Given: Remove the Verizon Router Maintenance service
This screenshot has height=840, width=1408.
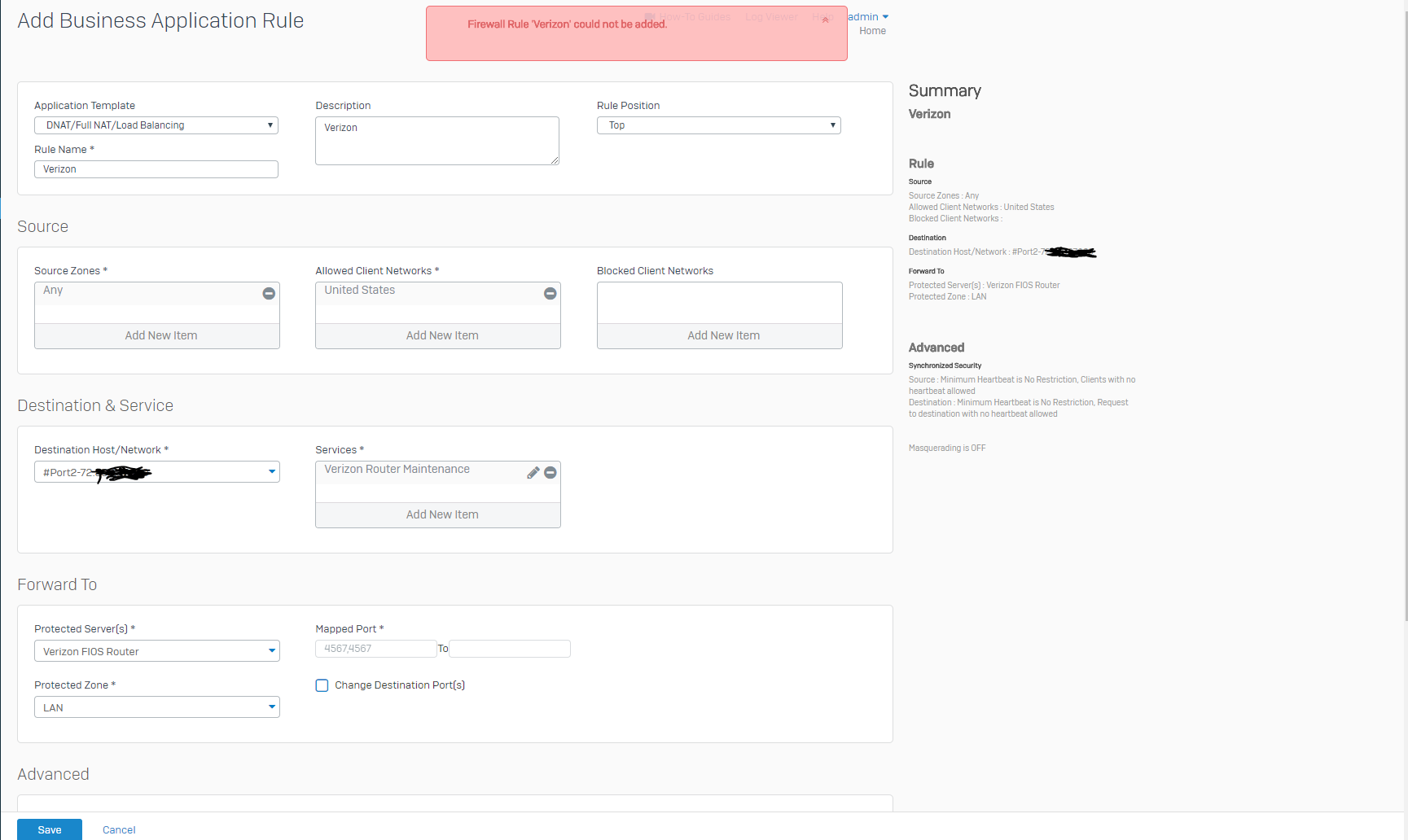Looking at the screenshot, I should coord(550,472).
